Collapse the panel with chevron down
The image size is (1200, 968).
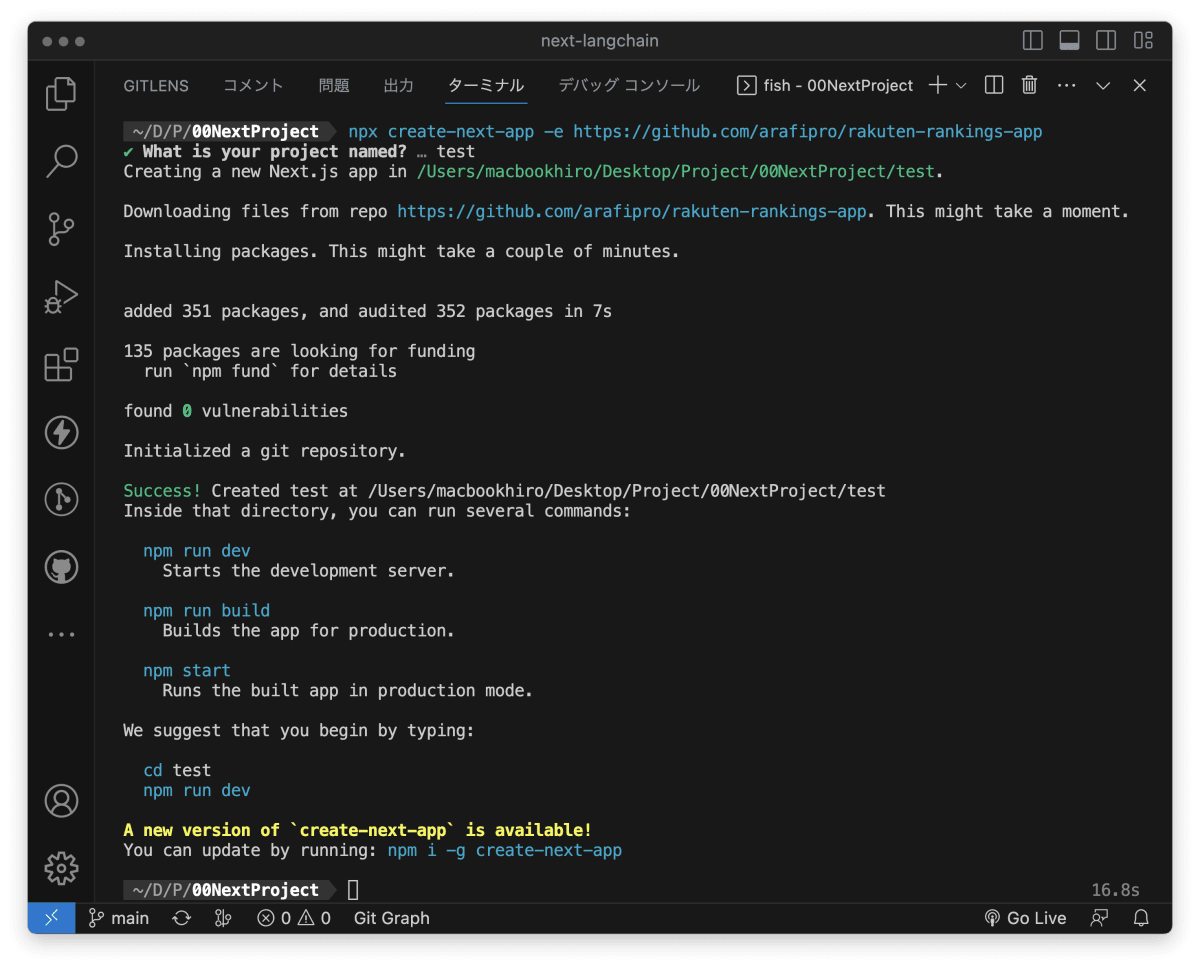1103,86
